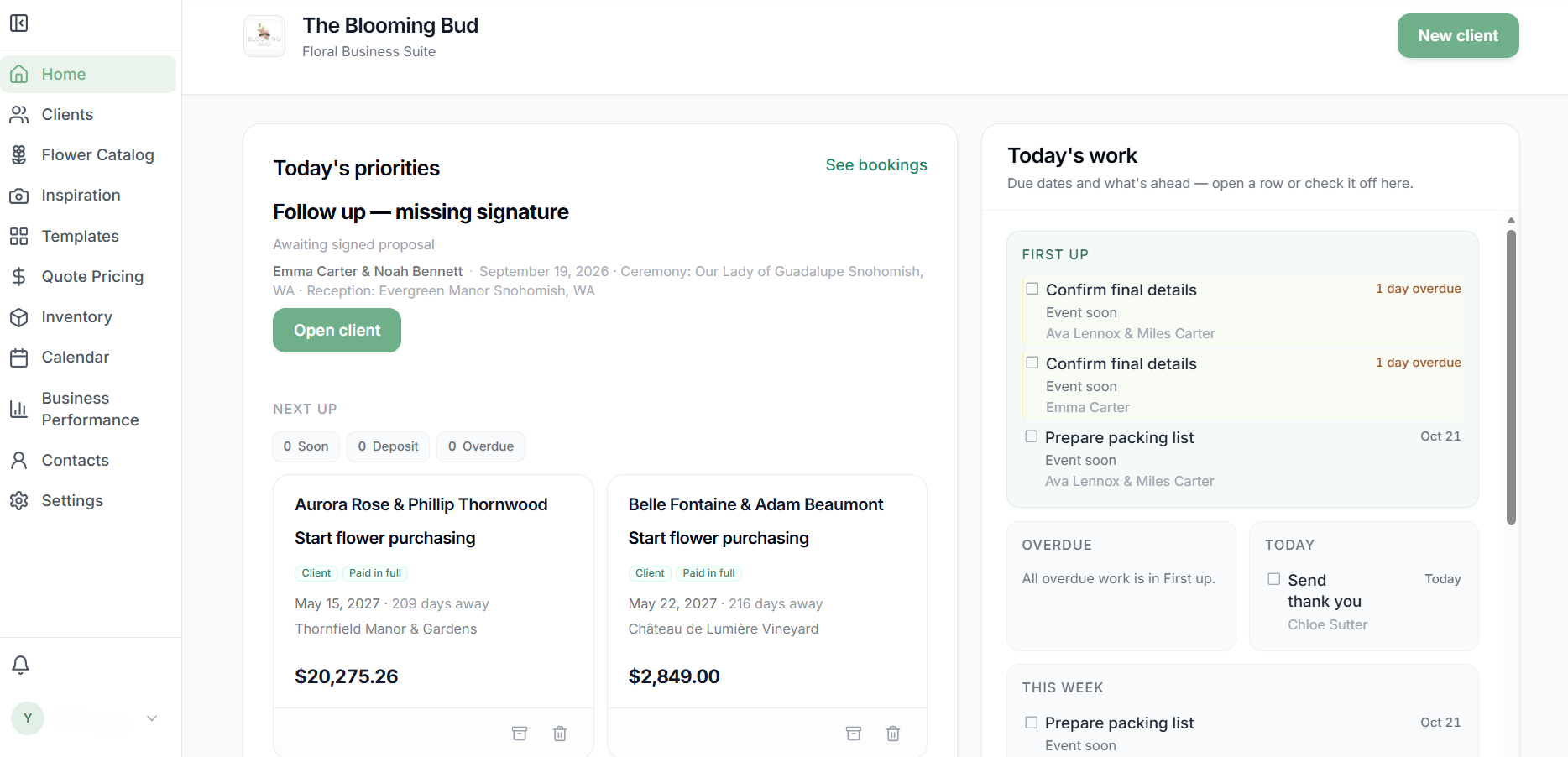Collapse the sidebar panel icon
The width and height of the screenshot is (1568, 757).
coord(18,23)
